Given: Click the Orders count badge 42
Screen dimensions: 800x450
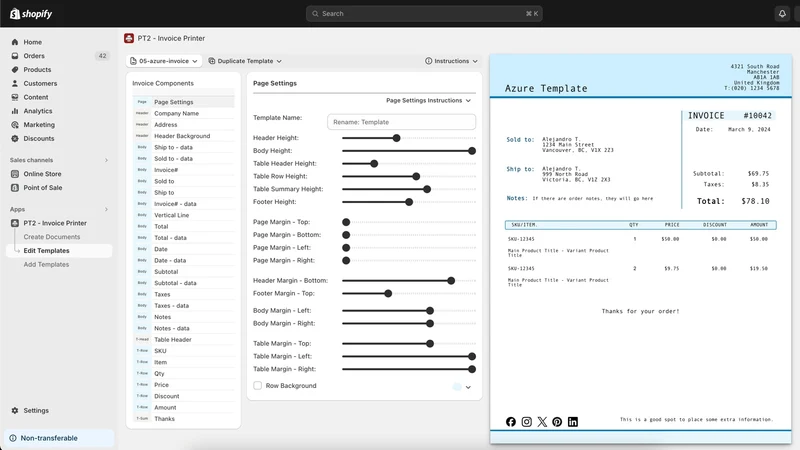Looking at the screenshot, I should [x=103, y=56].
